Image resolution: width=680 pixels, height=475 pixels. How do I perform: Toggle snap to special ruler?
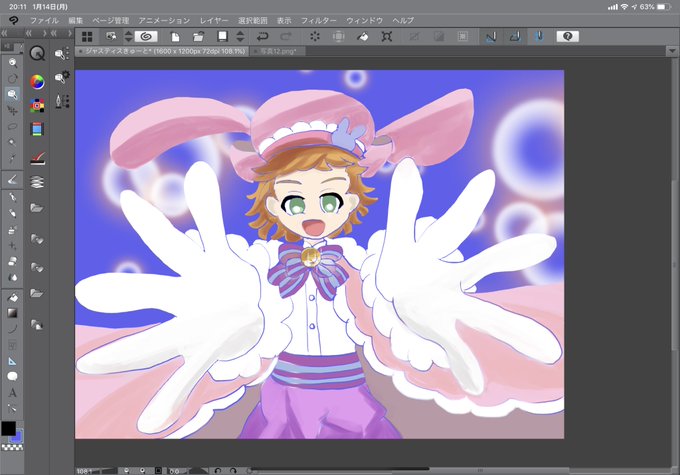[x=515, y=36]
